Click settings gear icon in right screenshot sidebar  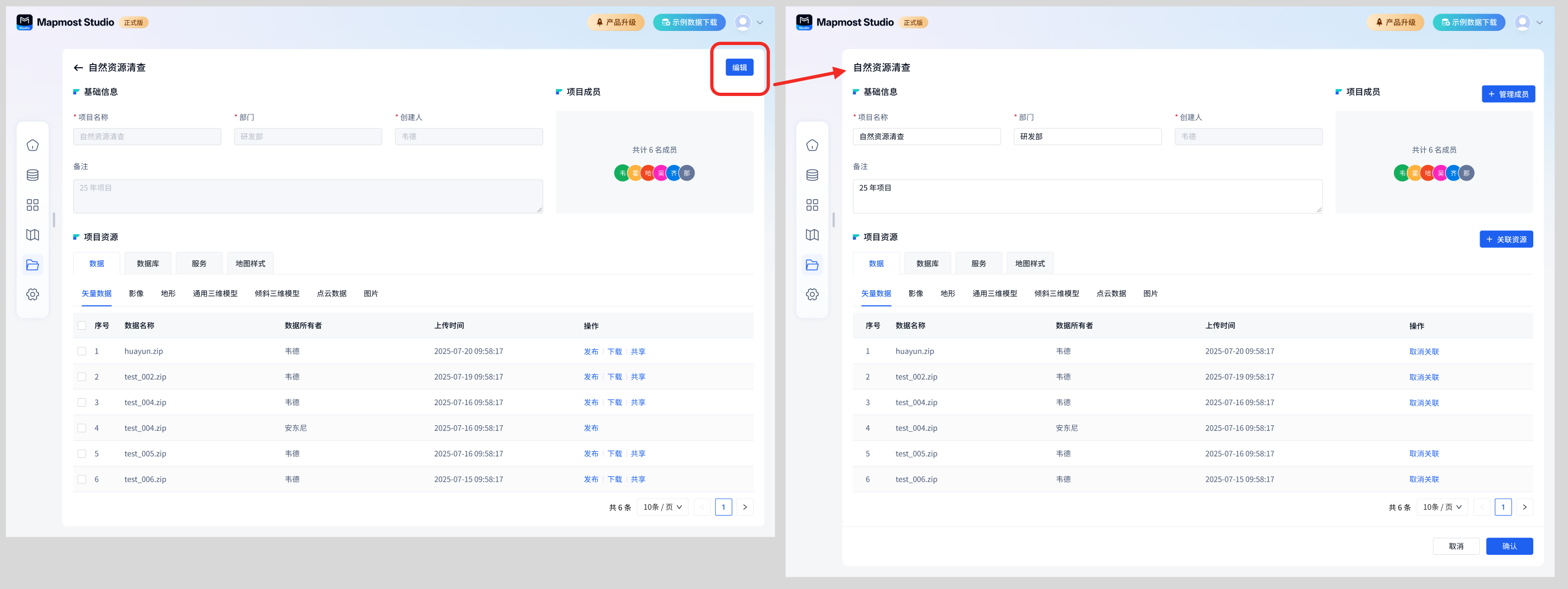pyautogui.click(x=812, y=294)
